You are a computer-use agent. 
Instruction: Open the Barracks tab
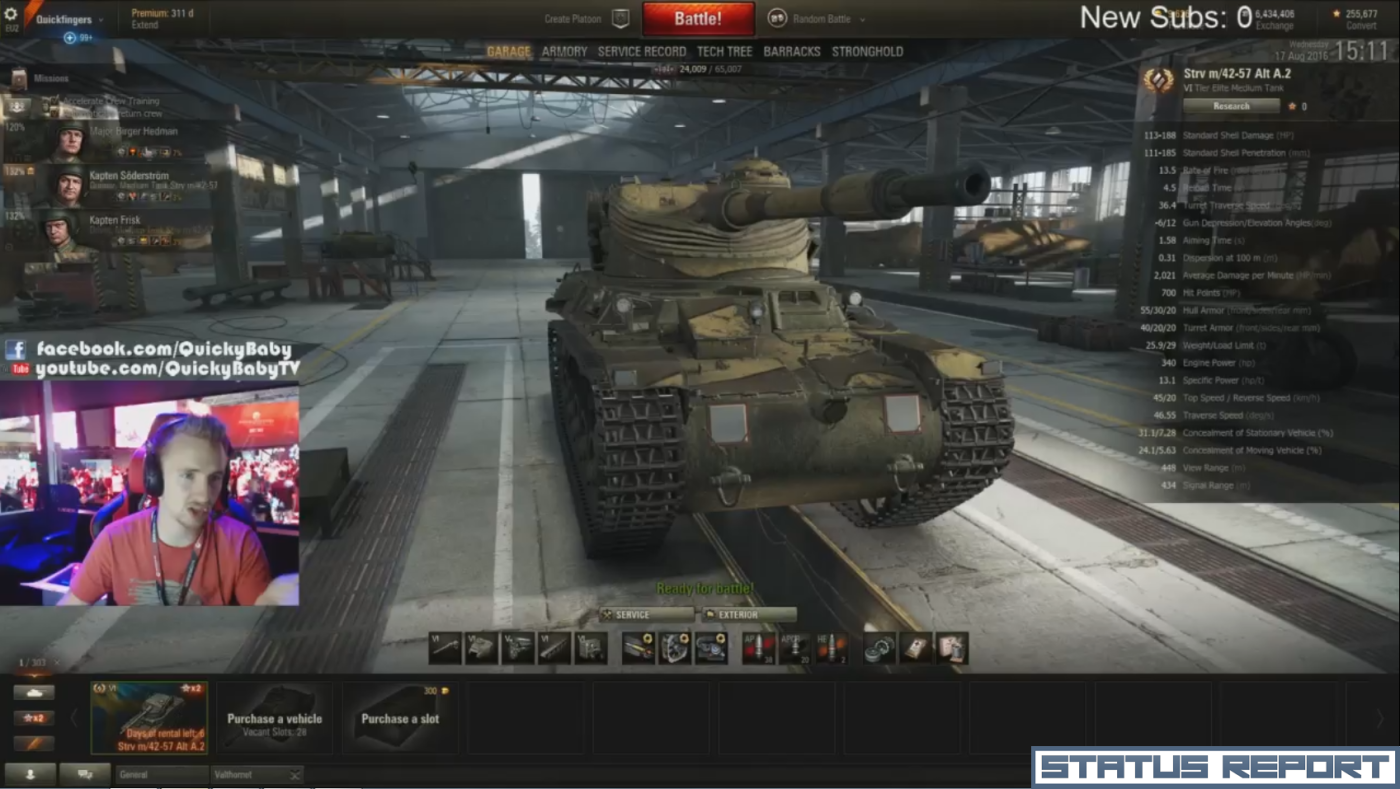click(x=791, y=51)
